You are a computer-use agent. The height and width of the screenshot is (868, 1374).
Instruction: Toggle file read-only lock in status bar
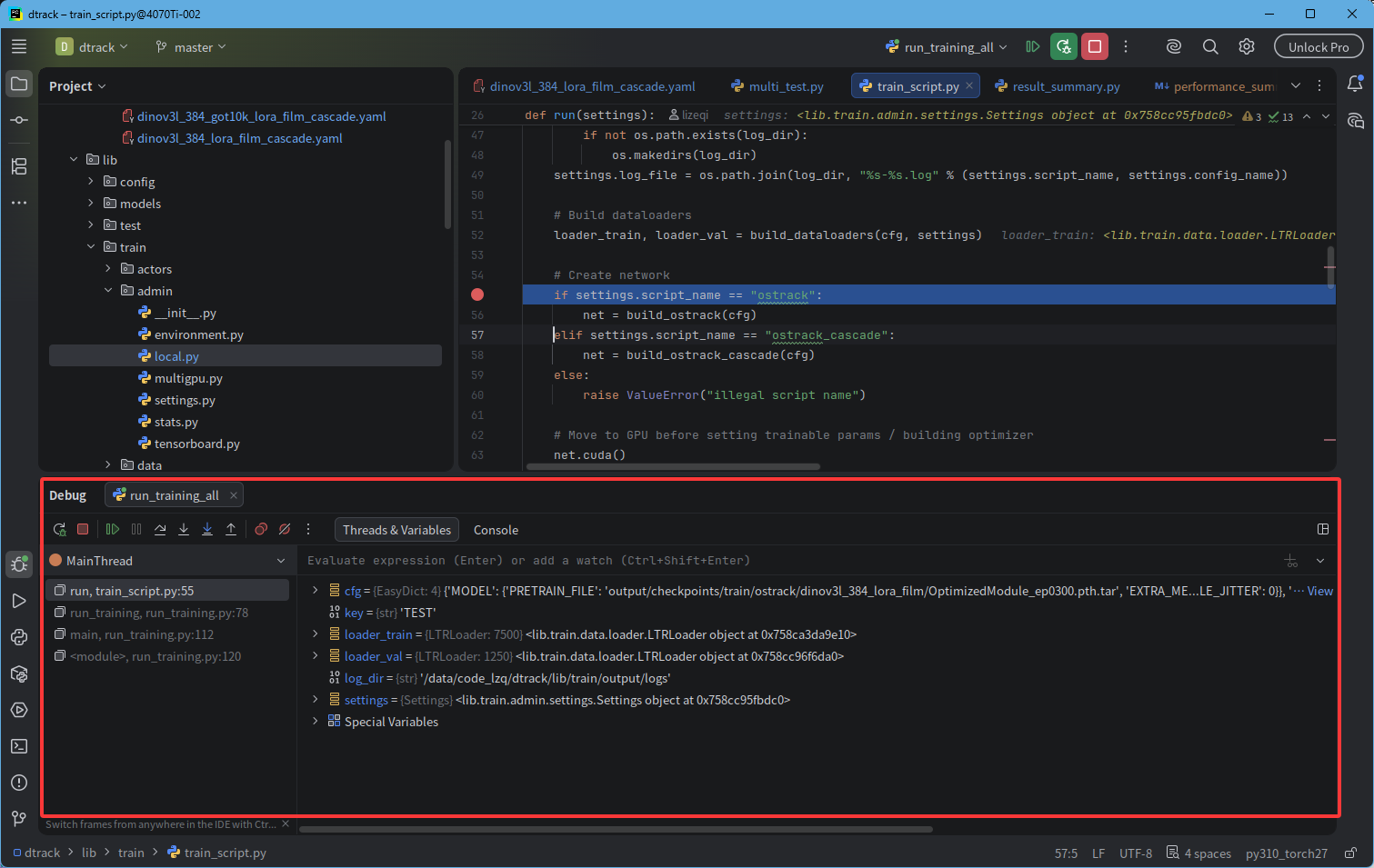pyautogui.click(x=1351, y=853)
